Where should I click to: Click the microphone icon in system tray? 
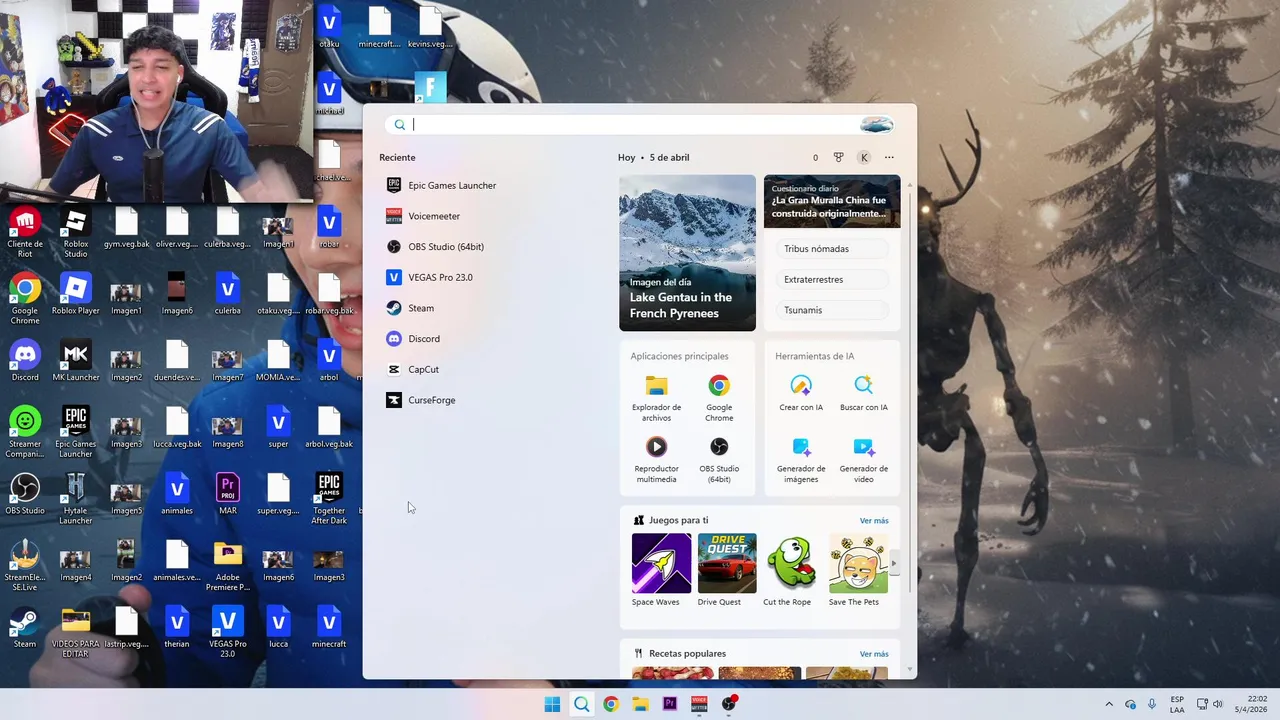click(x=1152, y=704)
